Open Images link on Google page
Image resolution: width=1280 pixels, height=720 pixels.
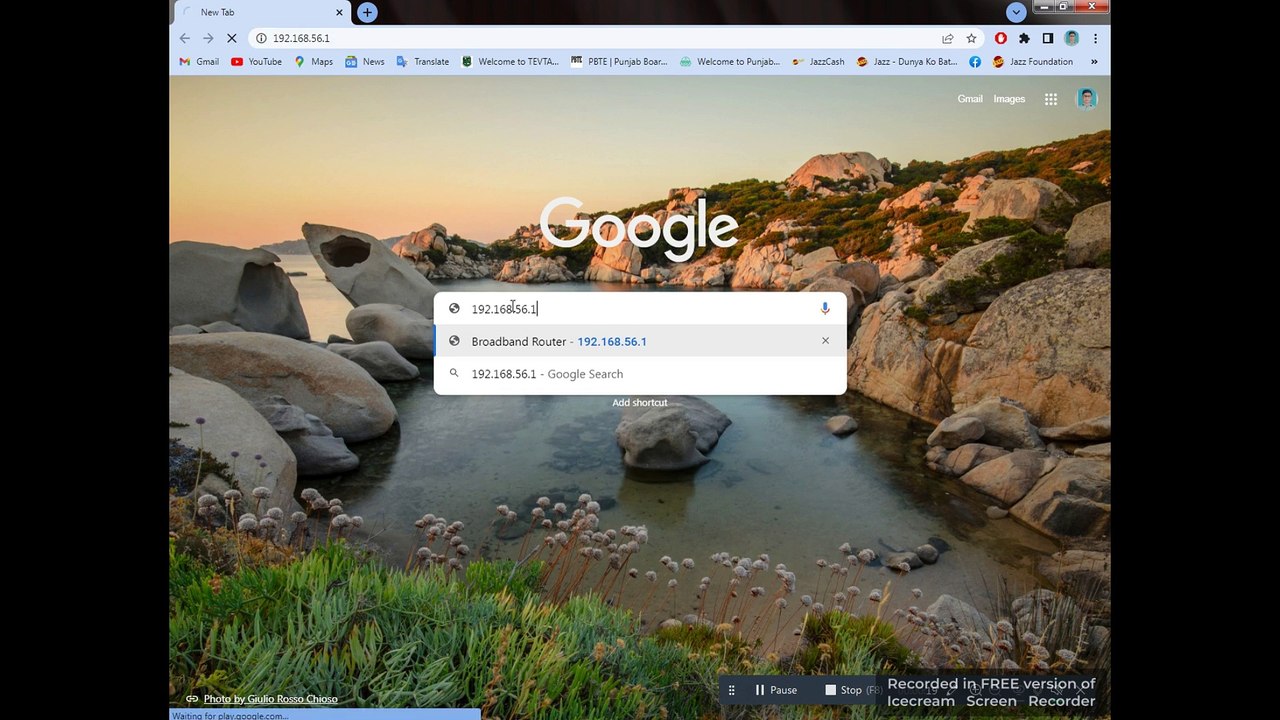tap(1009, 99)
